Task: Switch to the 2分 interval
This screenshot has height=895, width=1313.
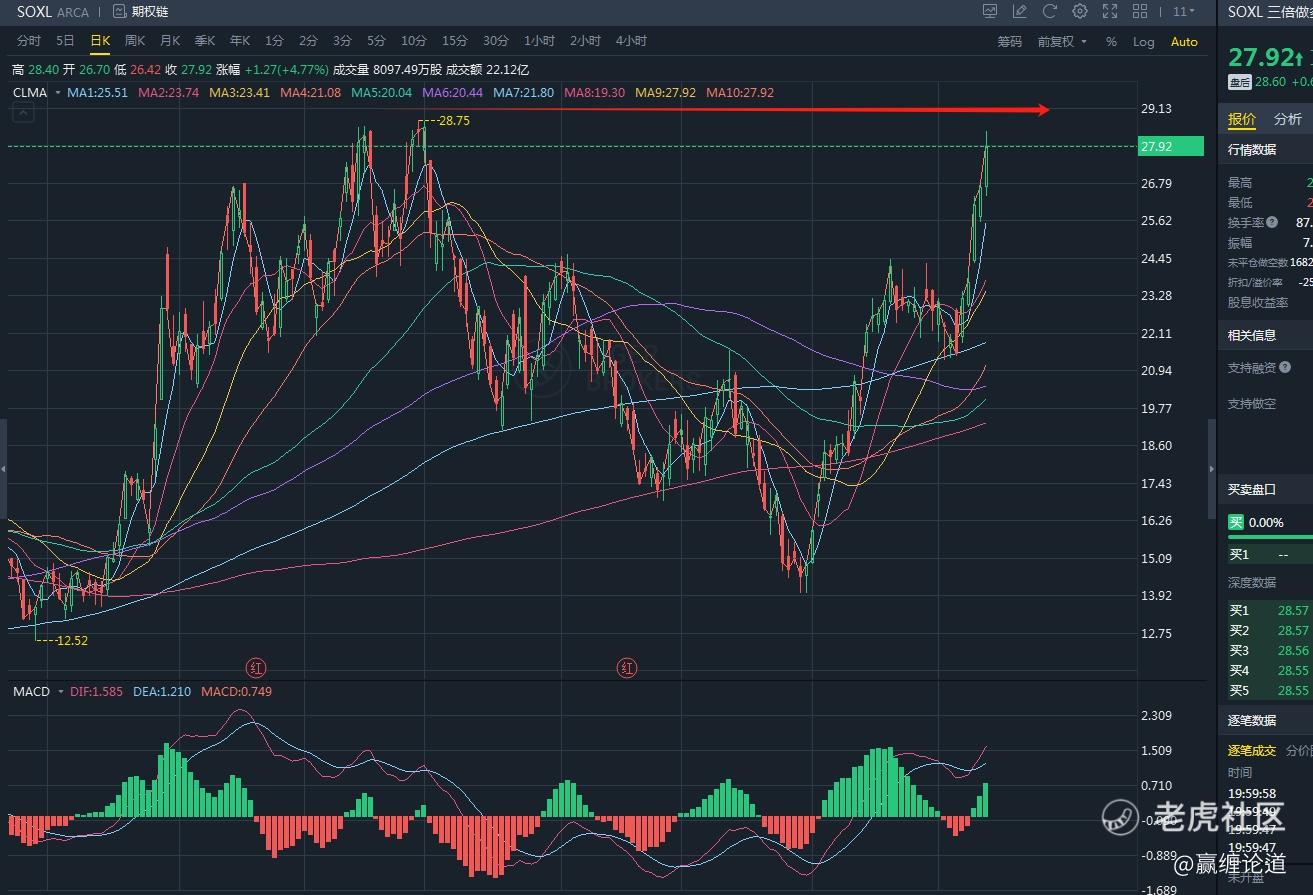Action: [308, 41]
